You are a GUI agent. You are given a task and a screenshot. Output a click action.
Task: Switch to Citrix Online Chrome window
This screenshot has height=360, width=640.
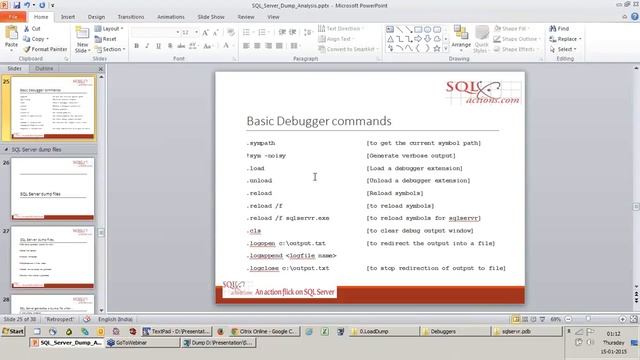pos(264,331)
